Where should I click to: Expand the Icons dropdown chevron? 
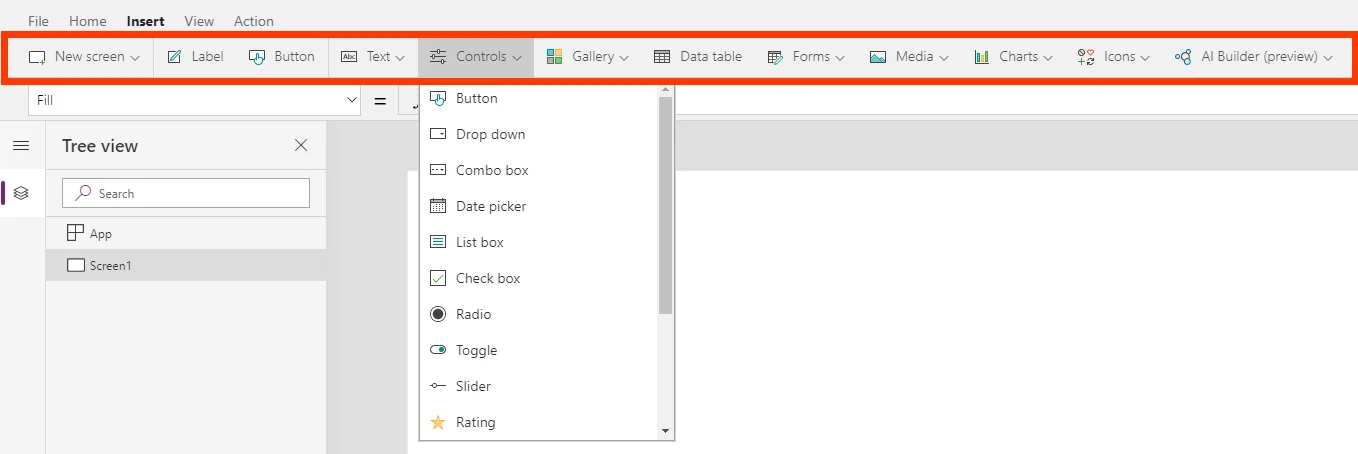(x=1145, y=58)
